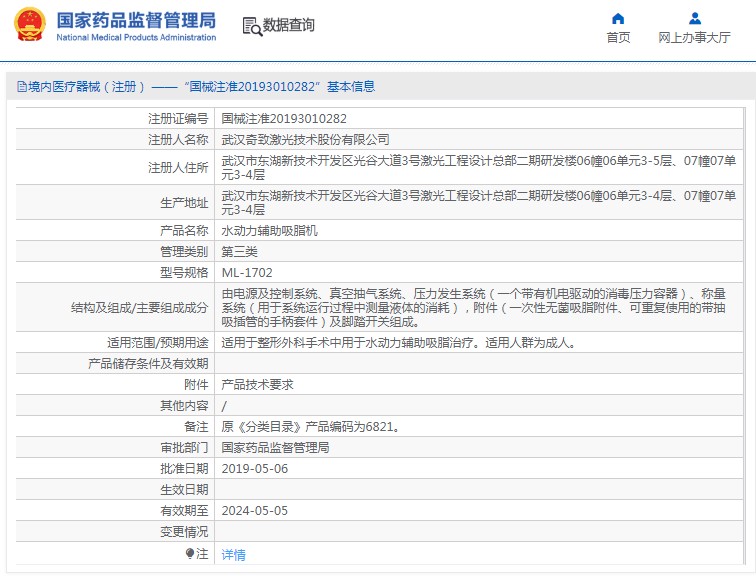Viewport: 756px width, 576px height.
Task: Click expiry date 2024-05-05
Action: pyautogui.click(x=255, y=510)
